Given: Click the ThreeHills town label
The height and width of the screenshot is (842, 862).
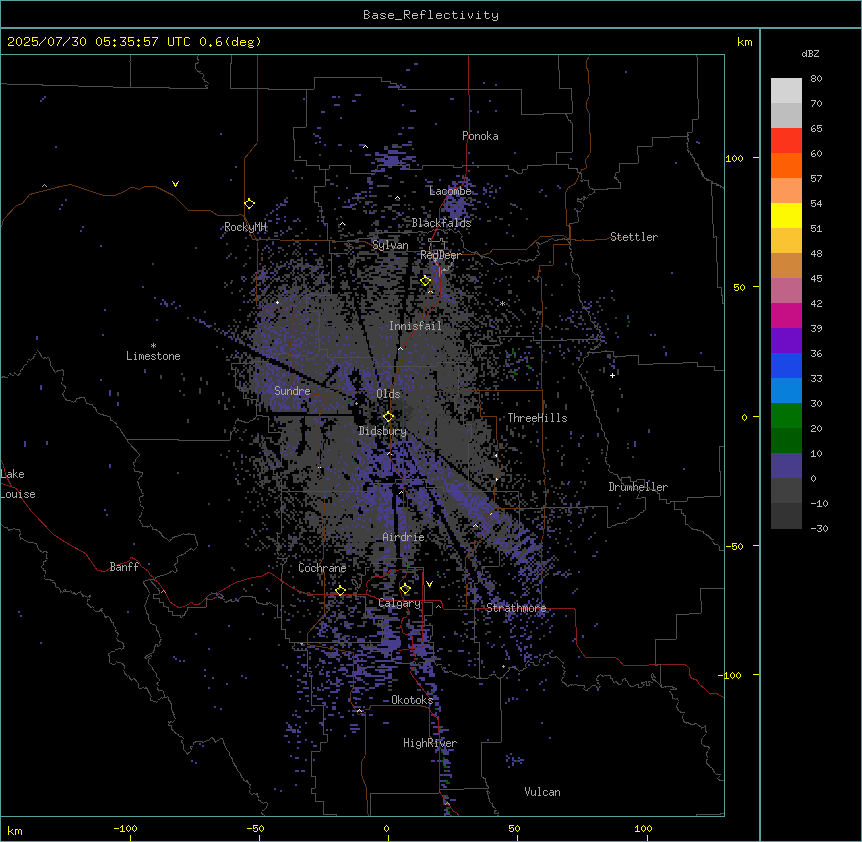Looking at the screenshot, I should [537, 418].
